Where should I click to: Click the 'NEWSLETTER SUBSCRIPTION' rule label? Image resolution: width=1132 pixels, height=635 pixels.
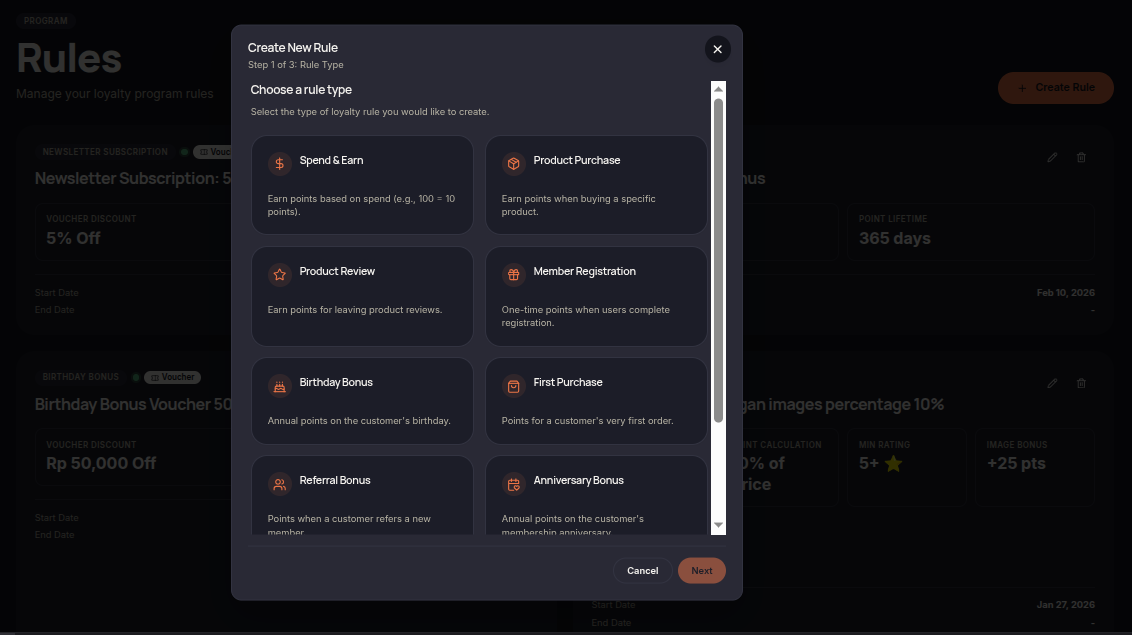coord(105,152)
